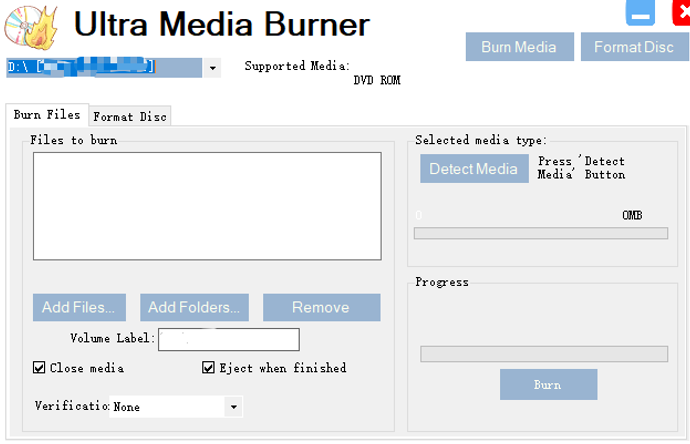
Task: Toggle Eject when finished checkbox
Action: coord(208,367)
